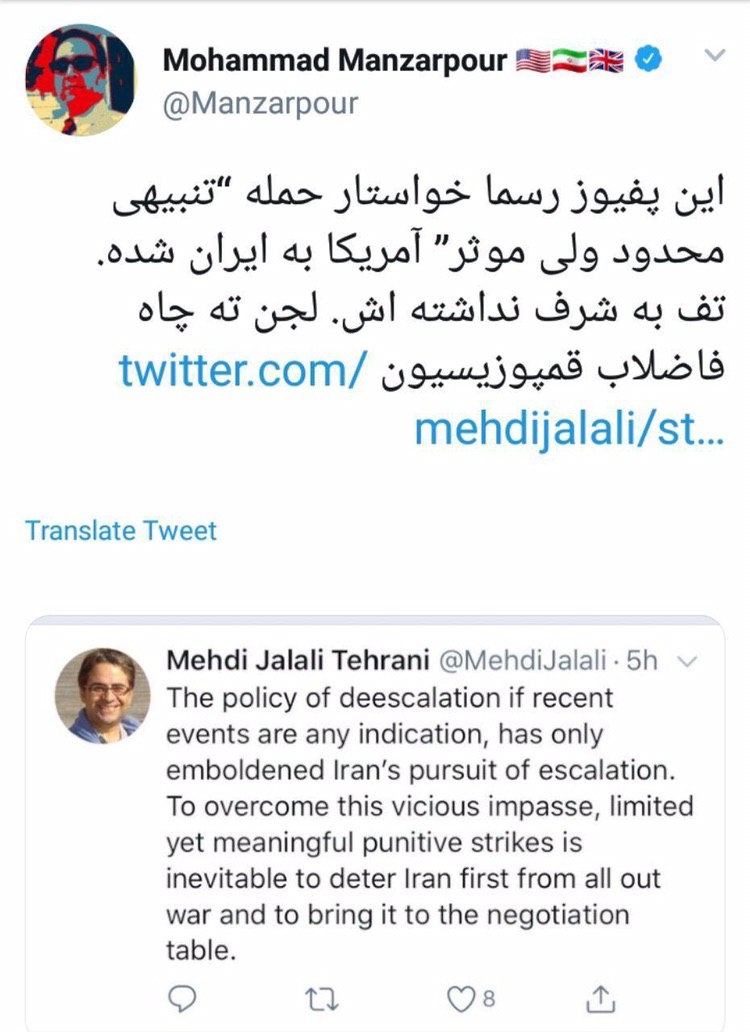Click the @Manzarpour handle
Screen dimensions: 750x1032
point(260,103)
